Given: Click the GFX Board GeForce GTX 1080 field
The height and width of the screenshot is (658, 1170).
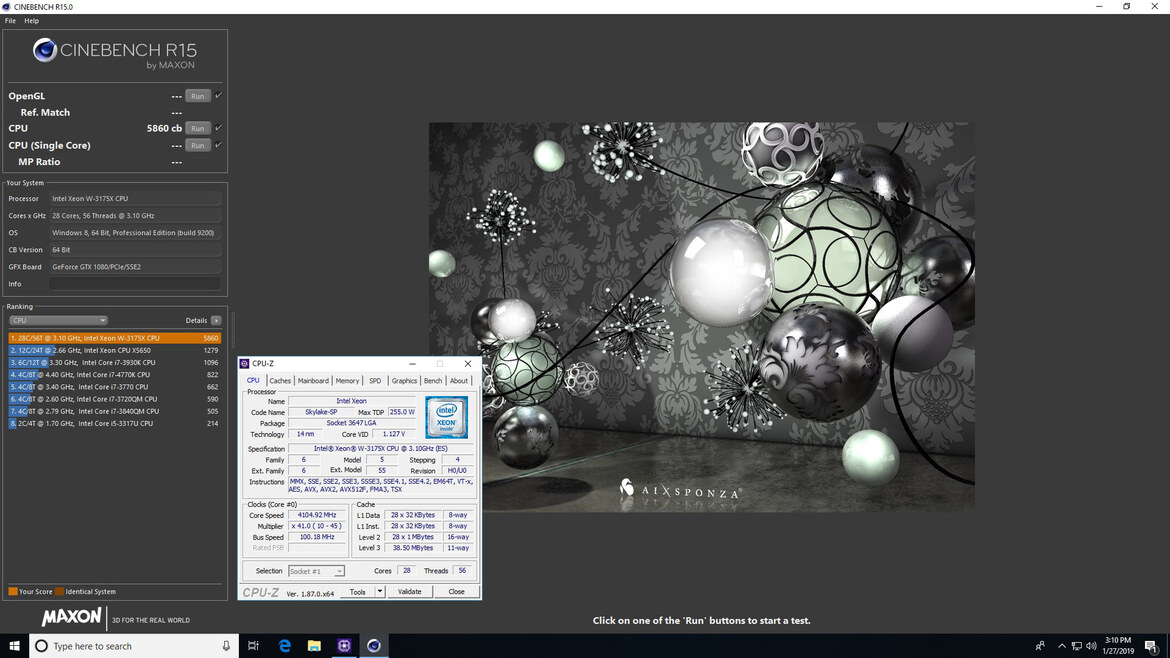Looking at the screenshot, I should click(135, 267).
